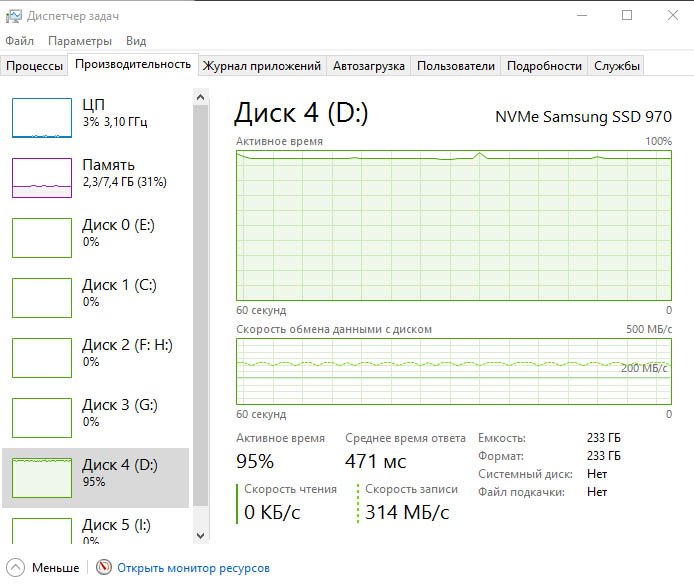The height and width of the screenshot is (586, 694).
Task: Click the Активное время disk graph
Action: (454, 226)
